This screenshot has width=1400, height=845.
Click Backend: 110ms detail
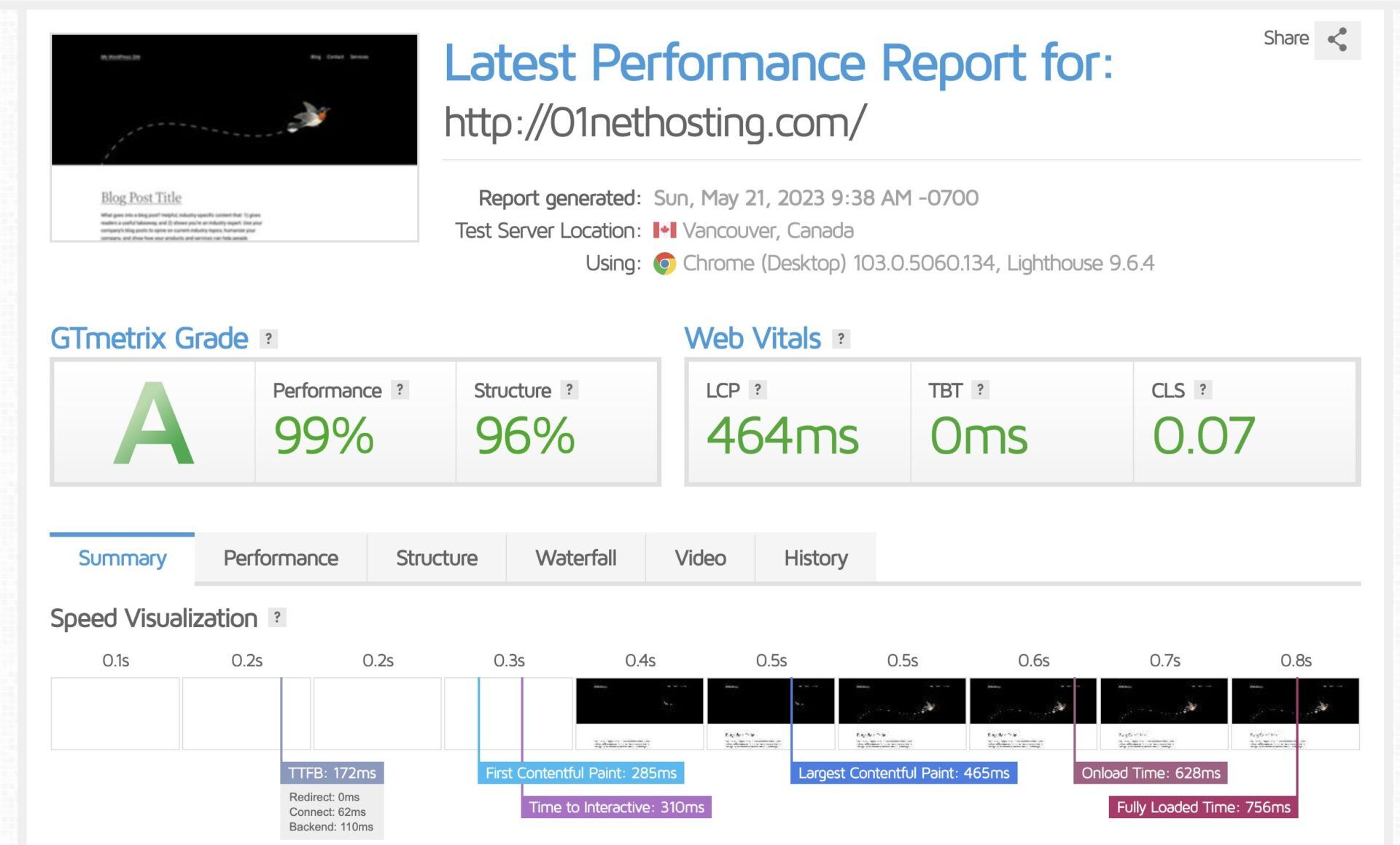coord(331,827)
